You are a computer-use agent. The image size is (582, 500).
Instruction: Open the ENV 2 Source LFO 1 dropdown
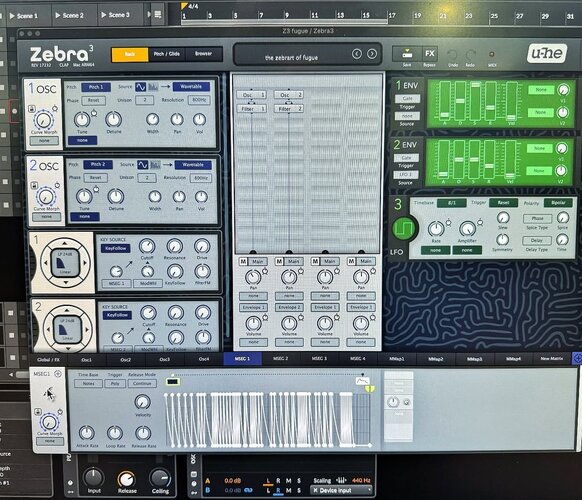[x=406, y=174]
